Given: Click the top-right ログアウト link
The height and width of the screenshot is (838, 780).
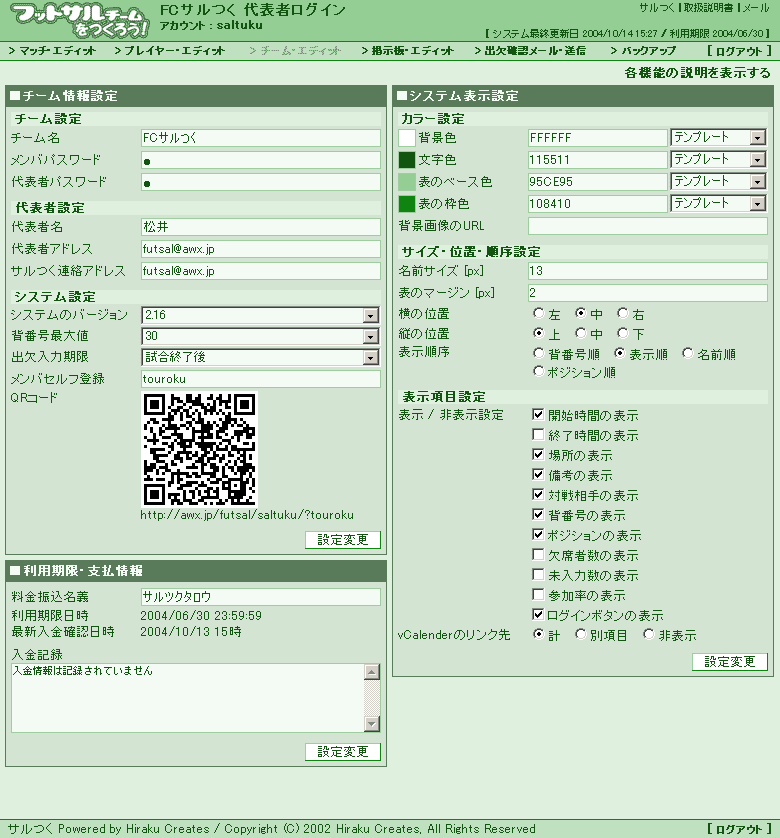Looking at the screenshot, I should [x=739, y=50].
